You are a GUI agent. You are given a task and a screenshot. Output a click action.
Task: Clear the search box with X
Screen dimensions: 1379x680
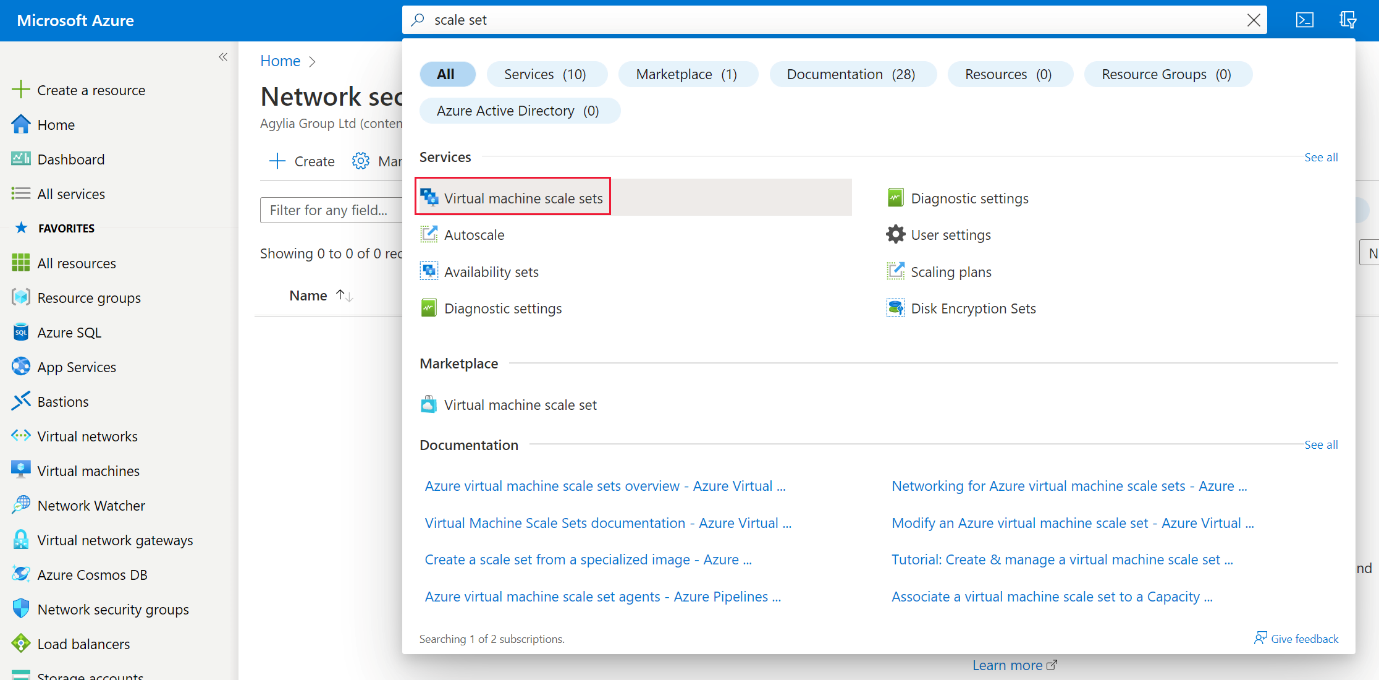click(x=1254, y=20)
